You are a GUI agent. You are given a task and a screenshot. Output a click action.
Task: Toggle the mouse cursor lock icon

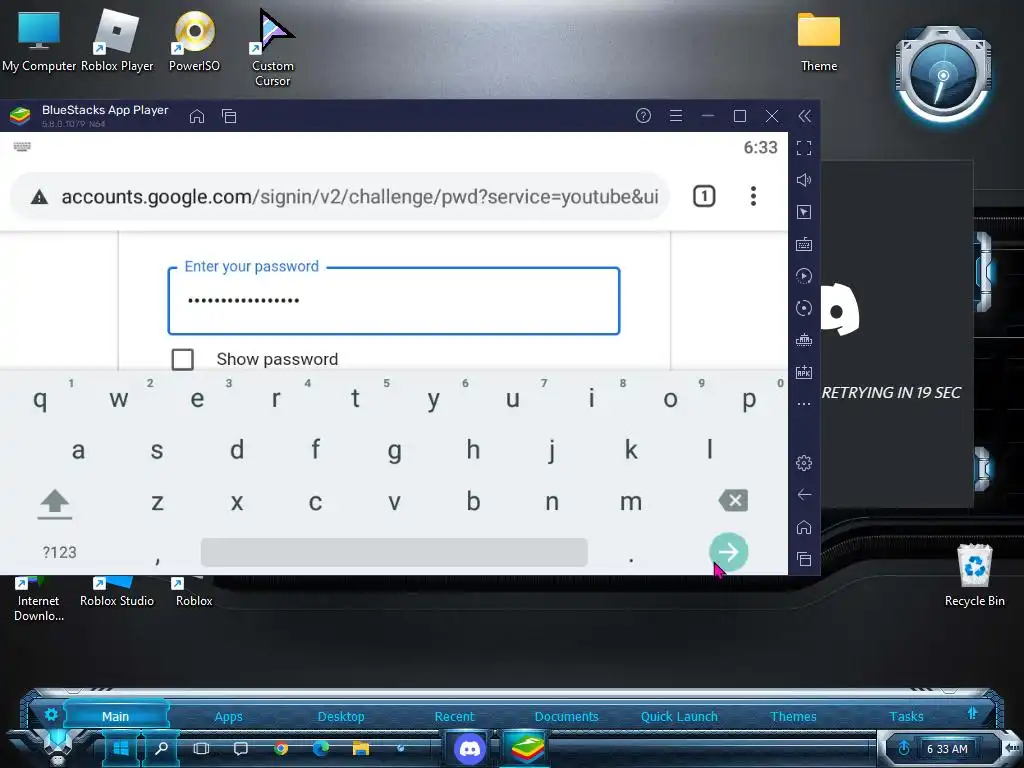pyautogui.click(x=804, y=212)
